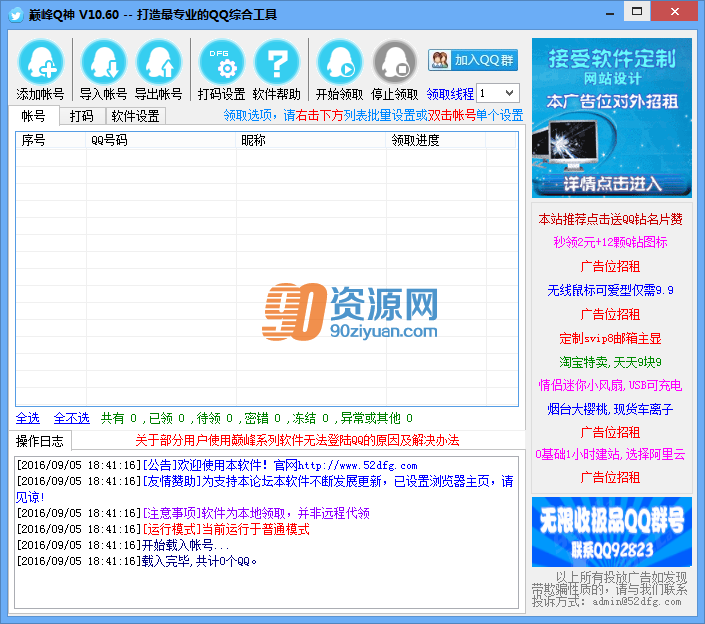Click the 昵称 column header

click(x=311, y=140)
